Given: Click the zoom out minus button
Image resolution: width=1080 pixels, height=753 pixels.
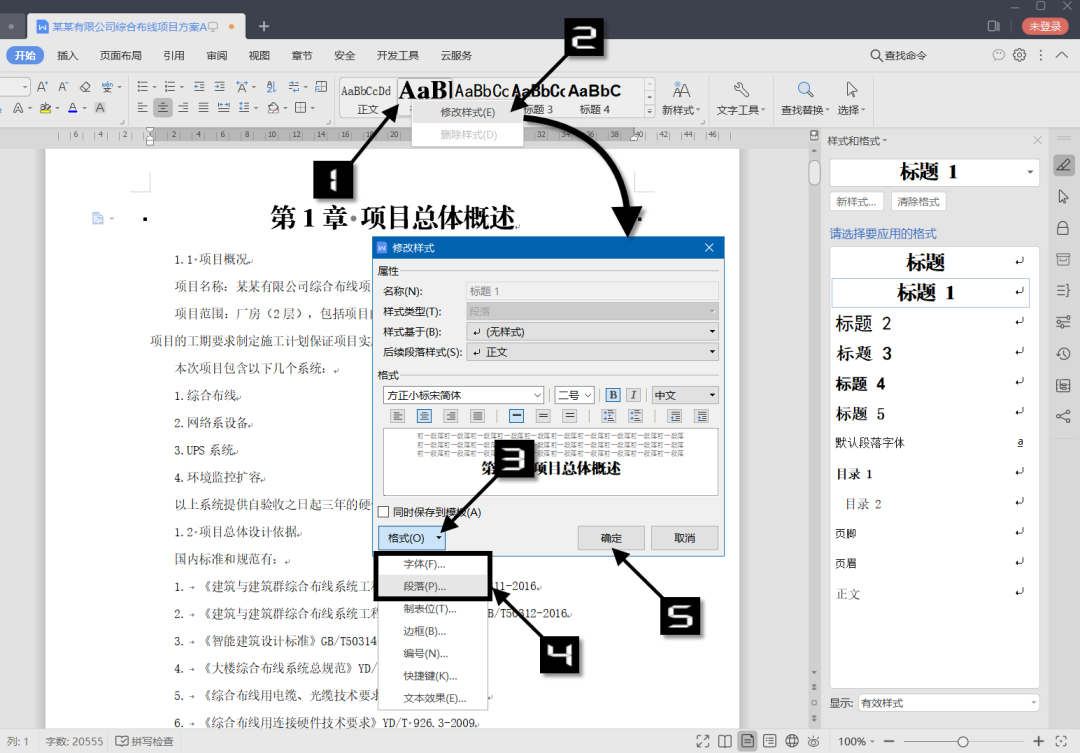Looking at the screenshot, I should tap(889, 741).
